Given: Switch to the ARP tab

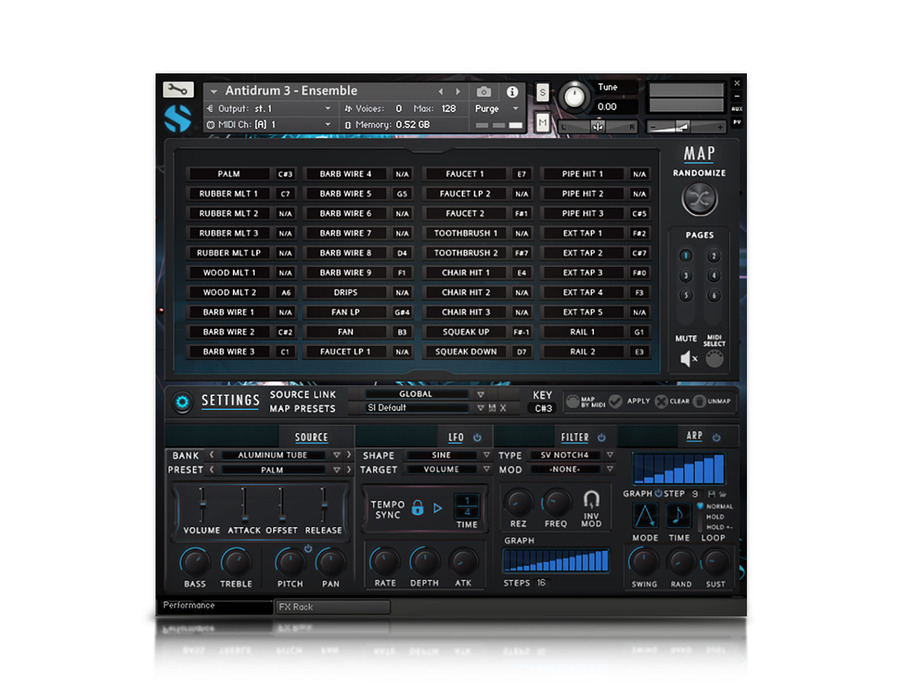Looking at the screenshot, I should tap(695, 436).
